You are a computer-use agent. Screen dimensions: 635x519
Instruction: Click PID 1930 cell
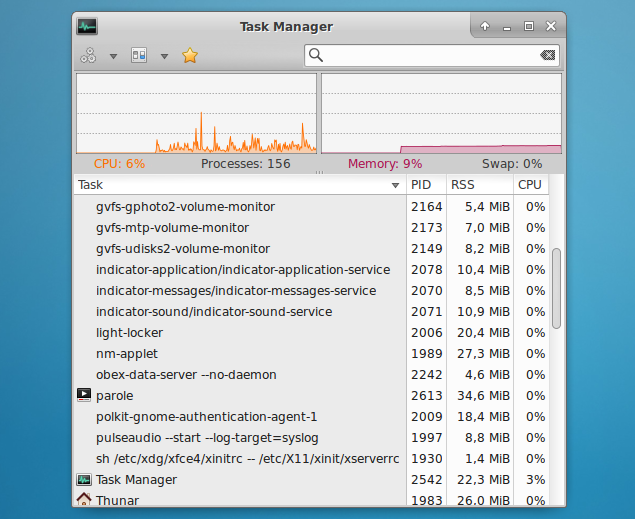pyautogui.click(x=426, y=458)
